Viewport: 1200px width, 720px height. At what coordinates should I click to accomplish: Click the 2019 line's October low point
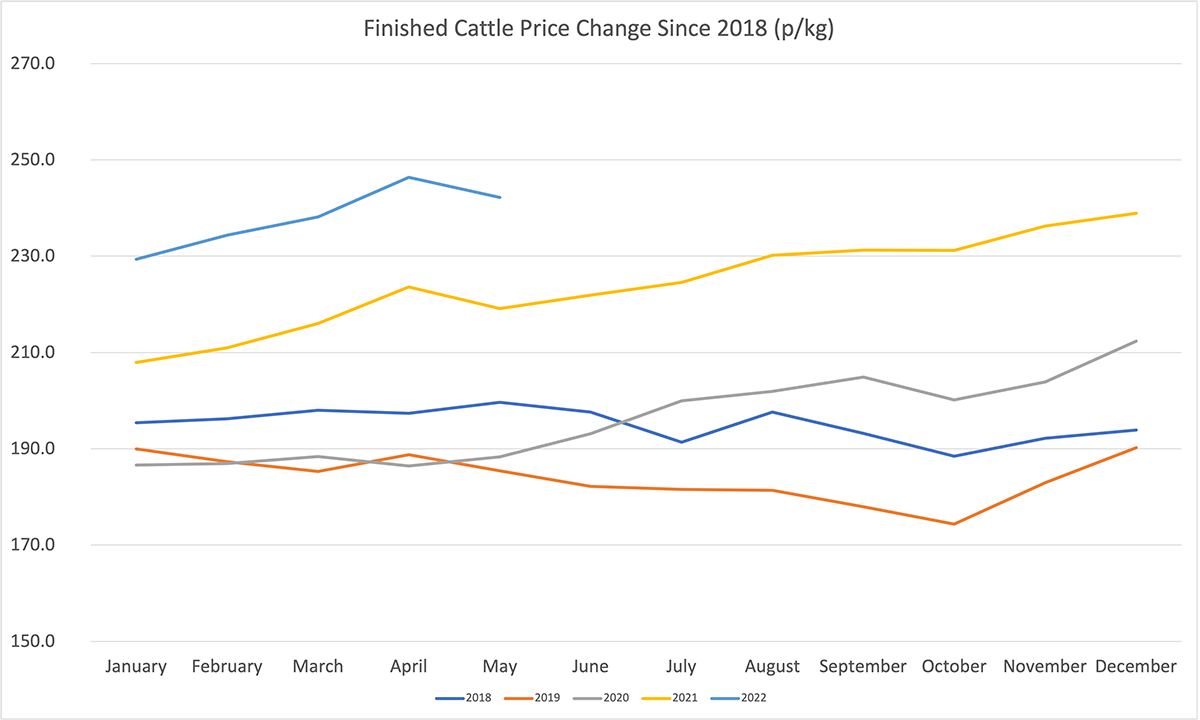tap(954, 524)
